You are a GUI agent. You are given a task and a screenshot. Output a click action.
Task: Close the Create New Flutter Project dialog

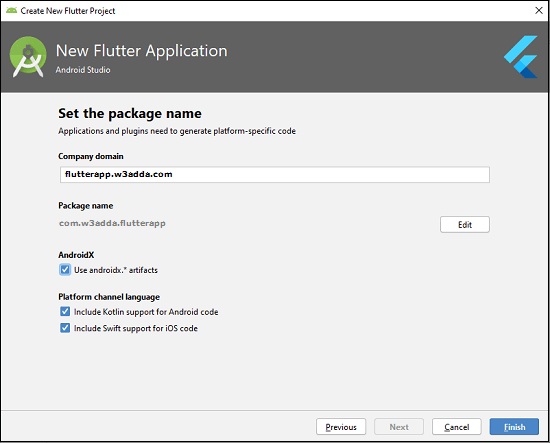click(x=539, y=11)
